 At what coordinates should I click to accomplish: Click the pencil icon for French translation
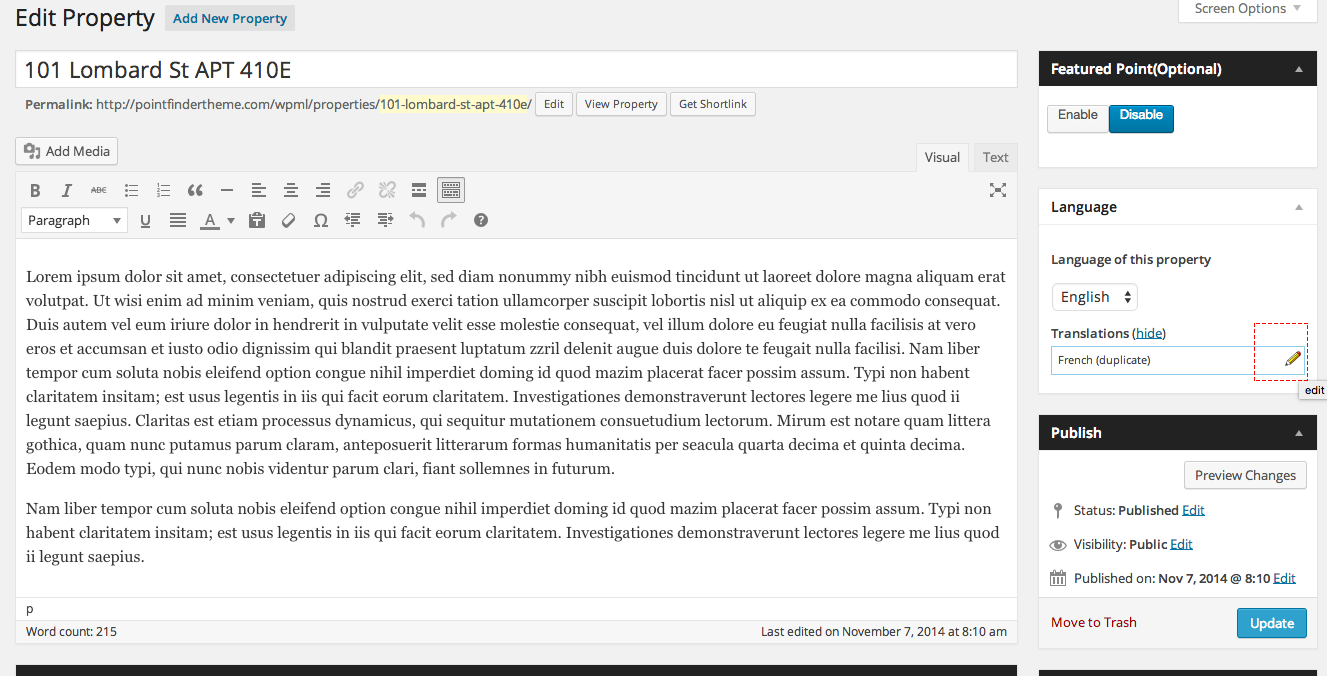tap(1292, 359)
